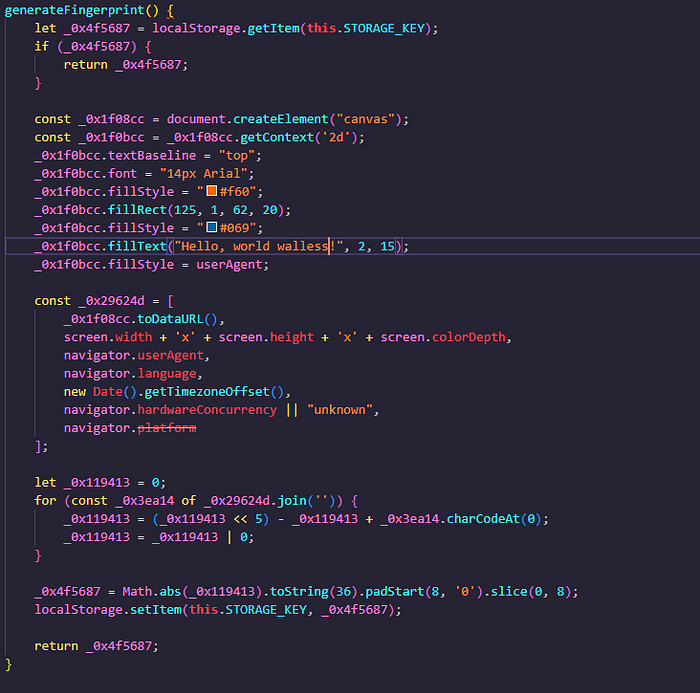Screen dimensions: 700x693
Task: Click the 'let _0x119413 = 0' line
Action: click(x=100, y=483)
